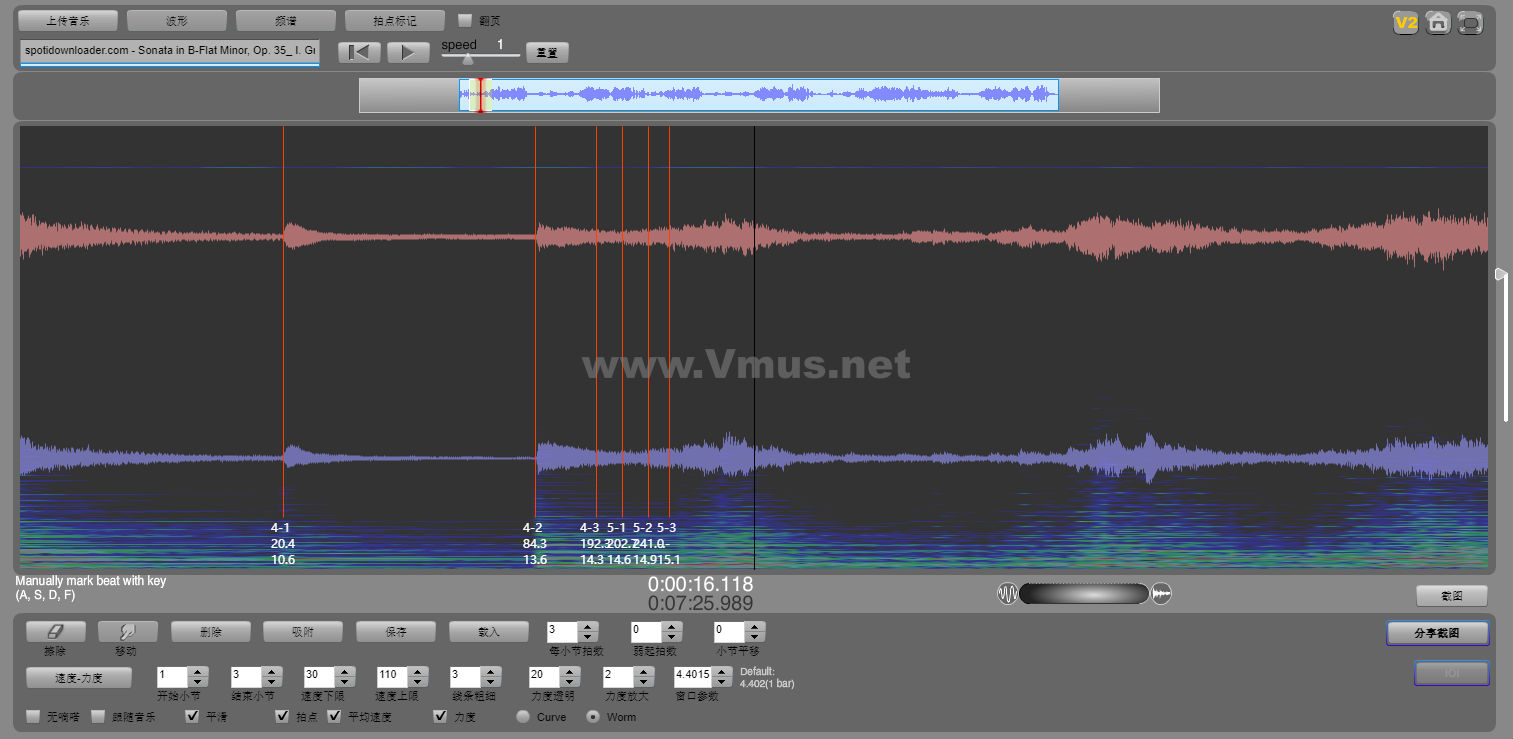Switch to 波形 waveform view
The height and width of the screenshot is (739, 1513).
(x=177, y=20)
